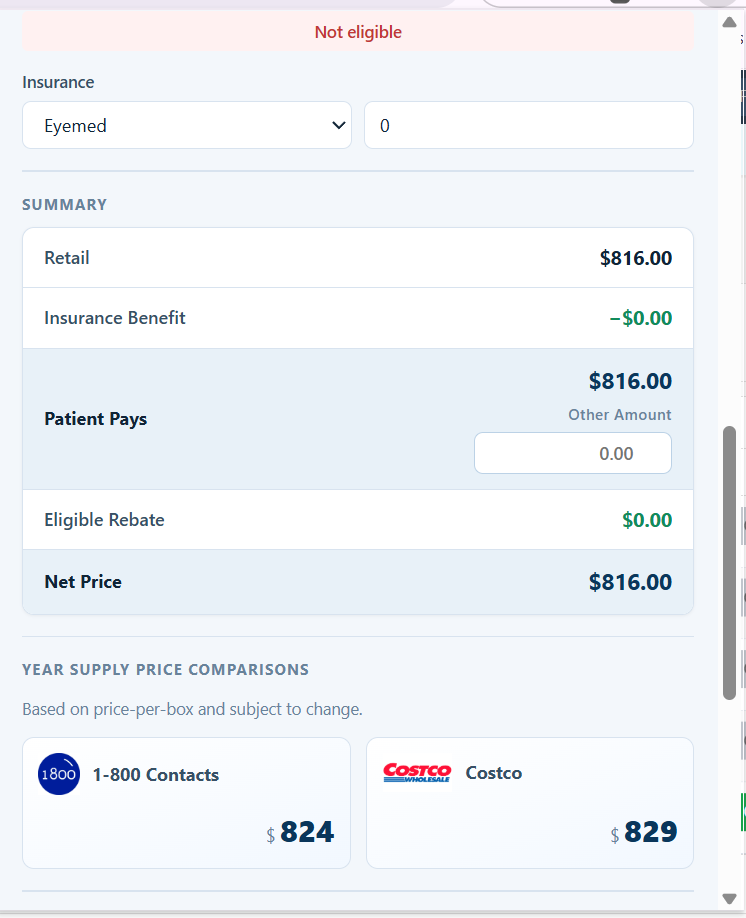Click the scrollbar up arrow
The height and width of the screenshot is (918, 746).
click(729, 20)
